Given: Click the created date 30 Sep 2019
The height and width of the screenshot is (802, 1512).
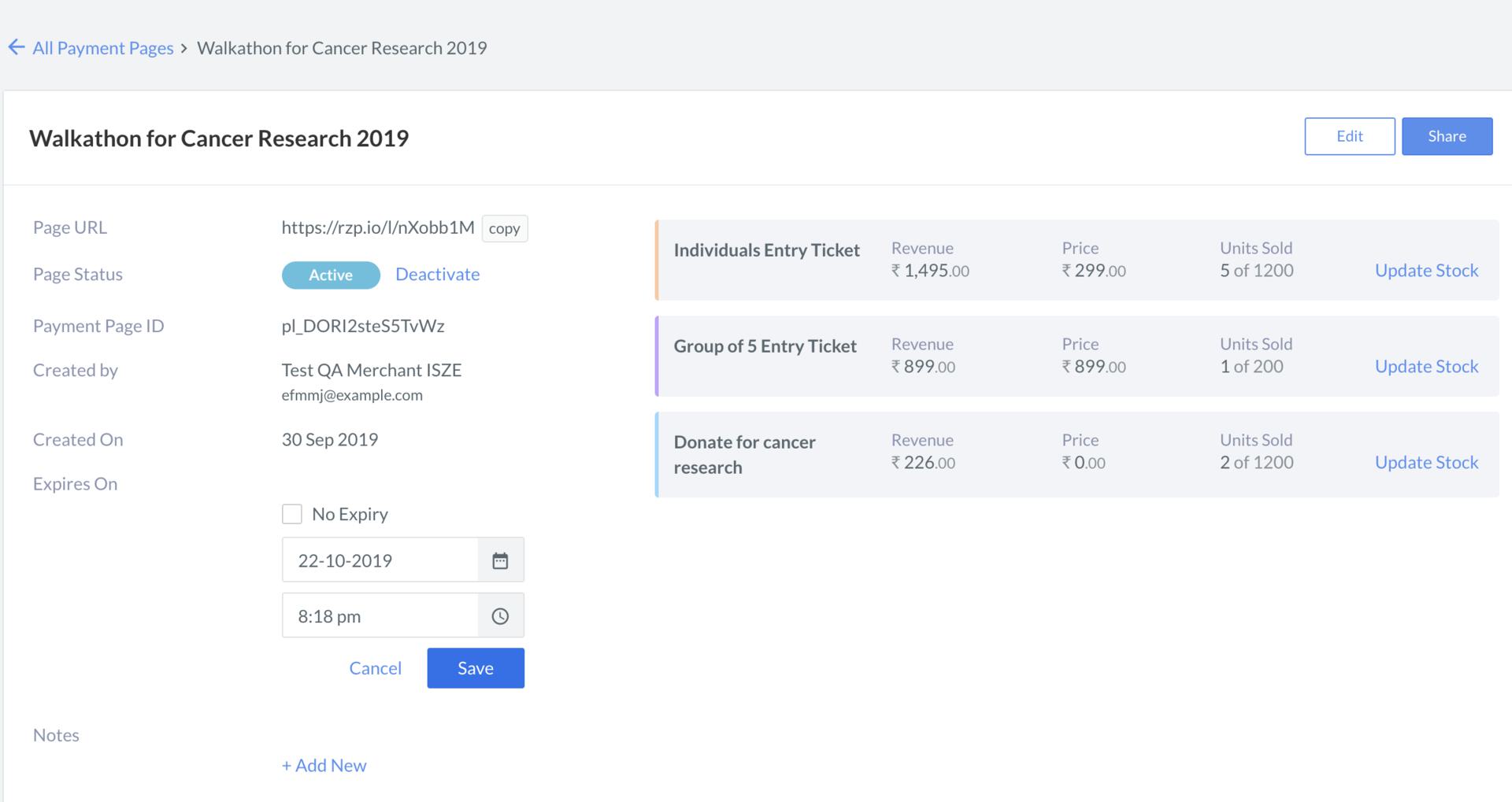Looking at the screenshot, I should click(330, 439).
